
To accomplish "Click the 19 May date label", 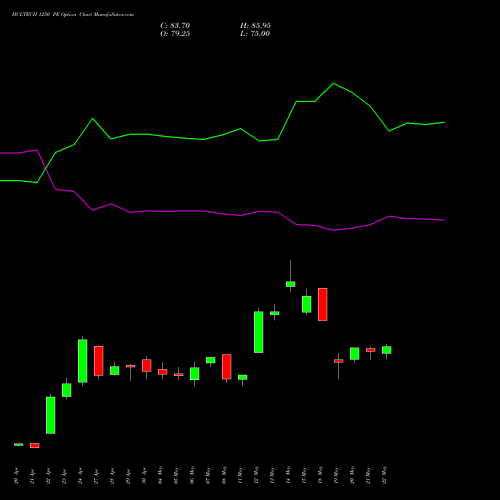I will 337,475.
